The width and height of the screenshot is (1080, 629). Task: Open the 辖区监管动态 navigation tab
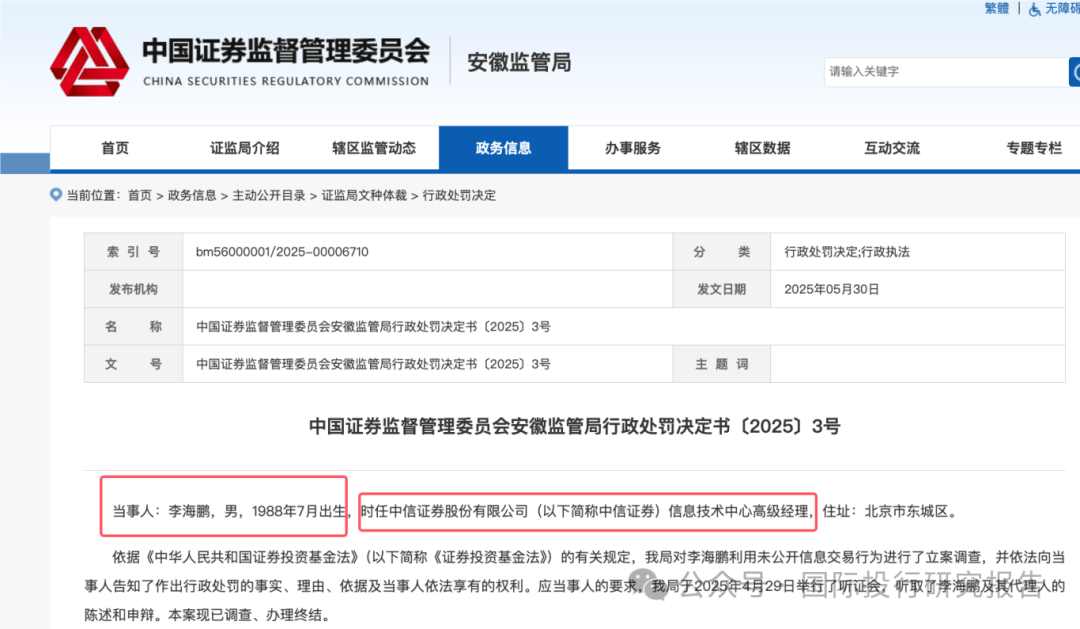tap(374, 147)
